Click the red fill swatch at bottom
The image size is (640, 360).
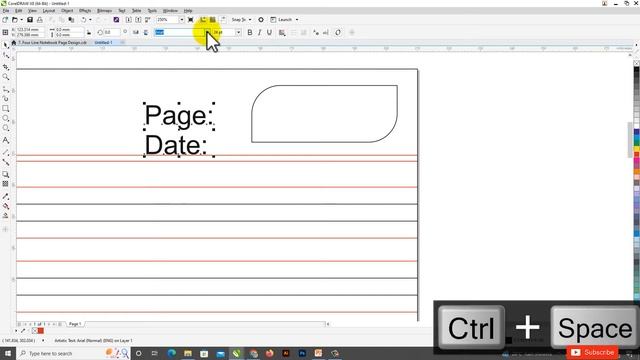pyautogui.click(x=41, y=331)
